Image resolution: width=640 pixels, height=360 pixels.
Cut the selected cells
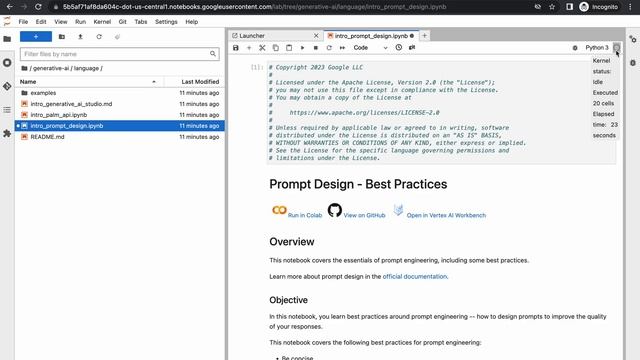click(262, 48)
